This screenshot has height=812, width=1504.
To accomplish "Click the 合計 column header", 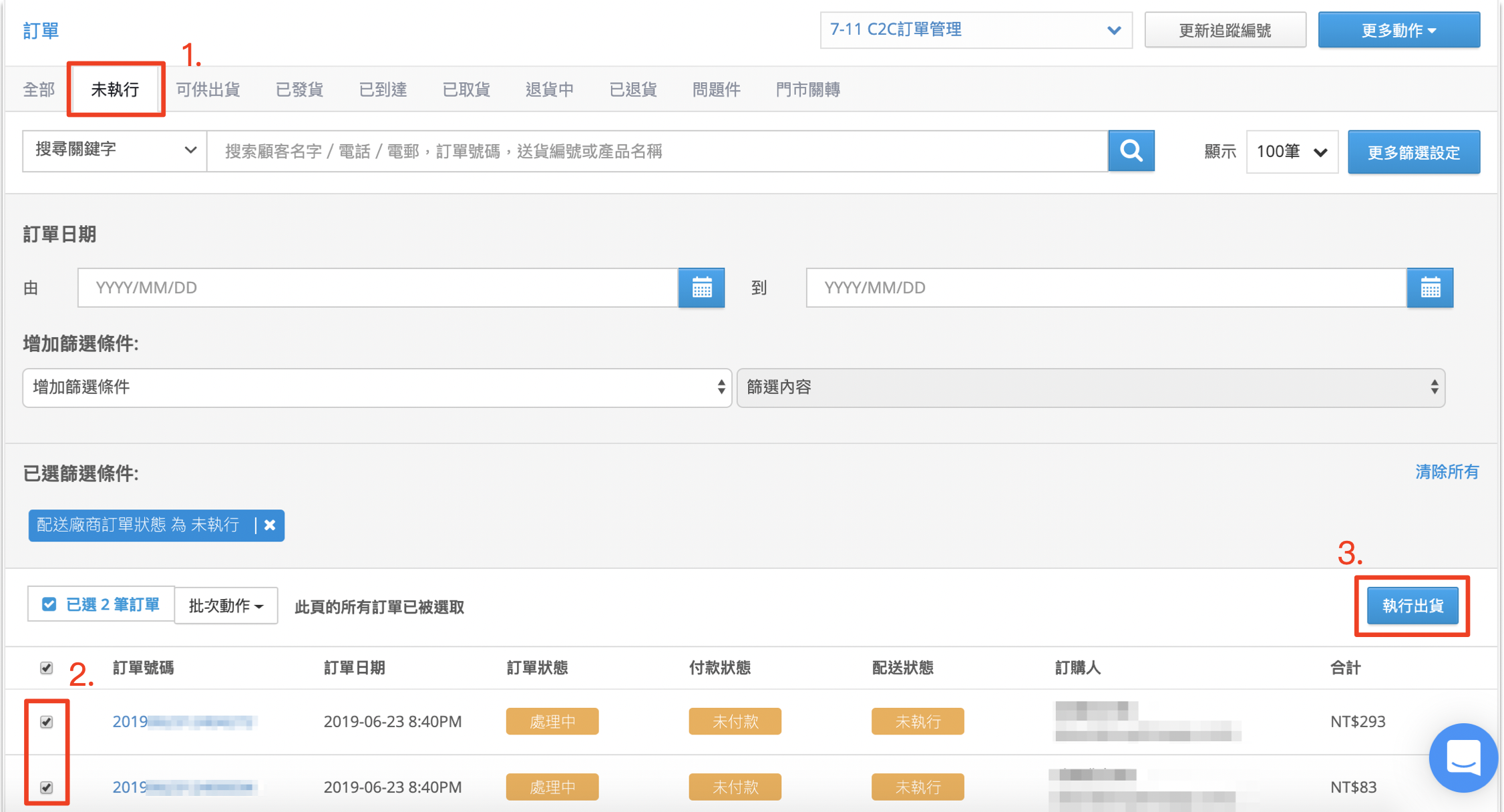I will (1345, 668).
